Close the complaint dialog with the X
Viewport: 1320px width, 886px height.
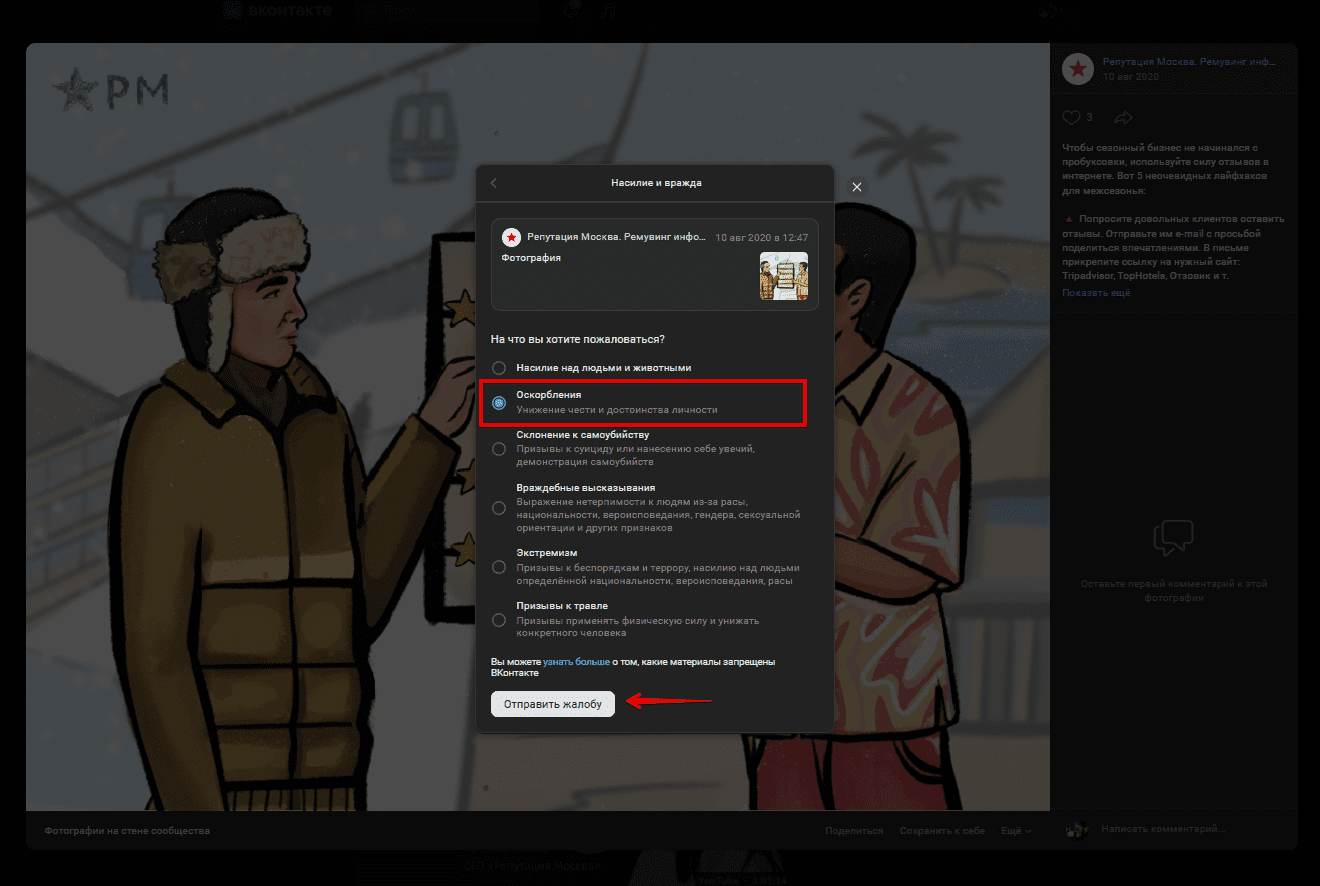[x=857, y=187]
